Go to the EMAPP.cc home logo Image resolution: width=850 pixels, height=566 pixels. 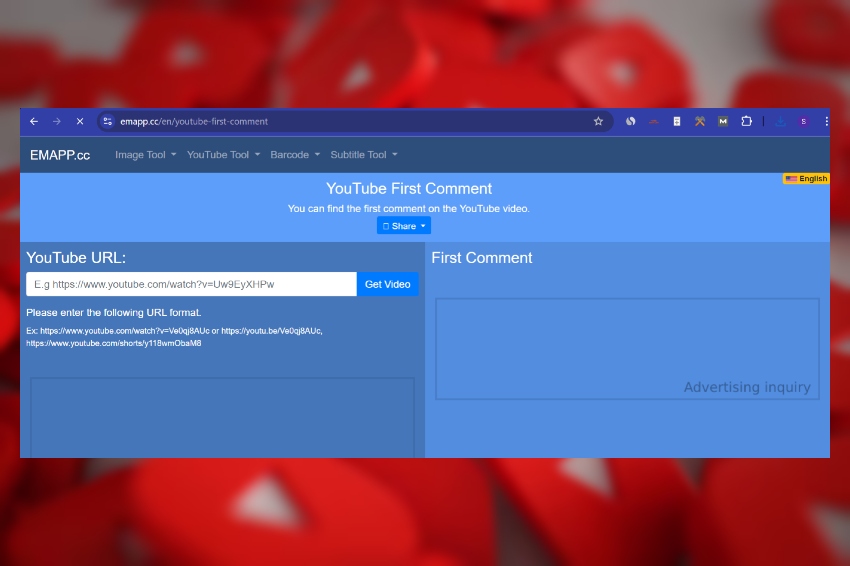pyautogui.click(x=60, y=155)
